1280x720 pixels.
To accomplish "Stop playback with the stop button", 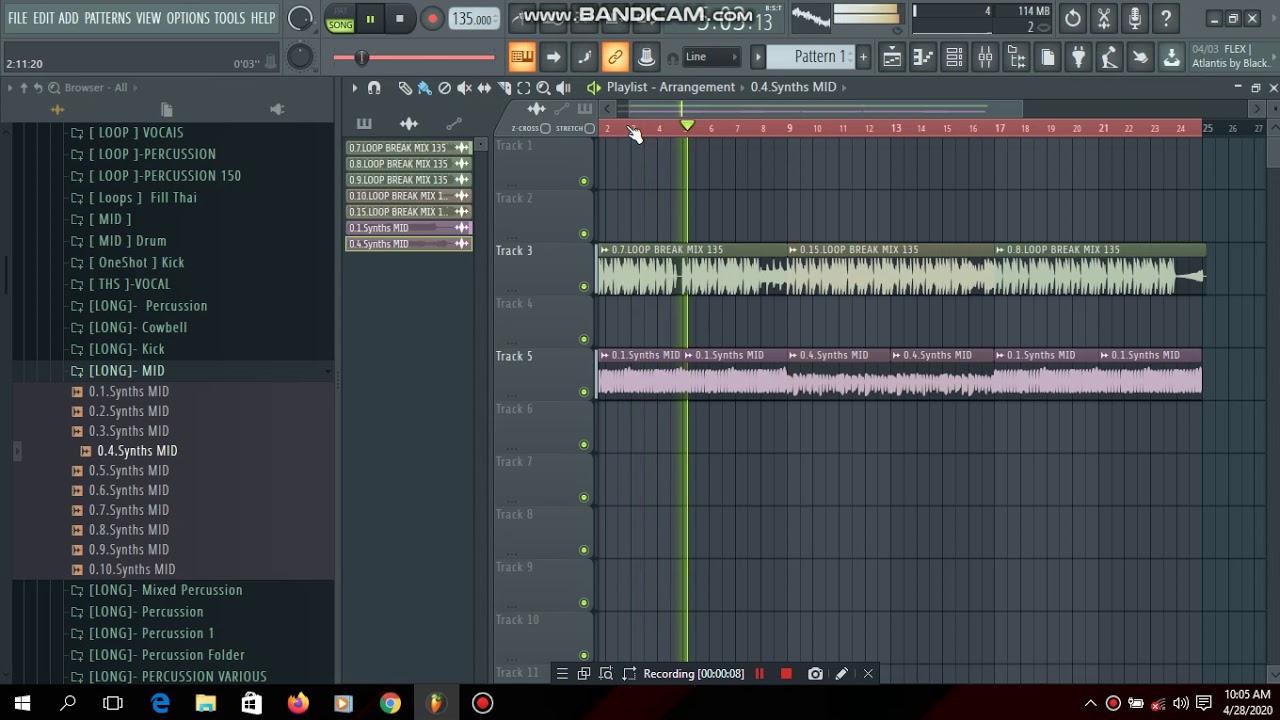I will tap(399, 19).
